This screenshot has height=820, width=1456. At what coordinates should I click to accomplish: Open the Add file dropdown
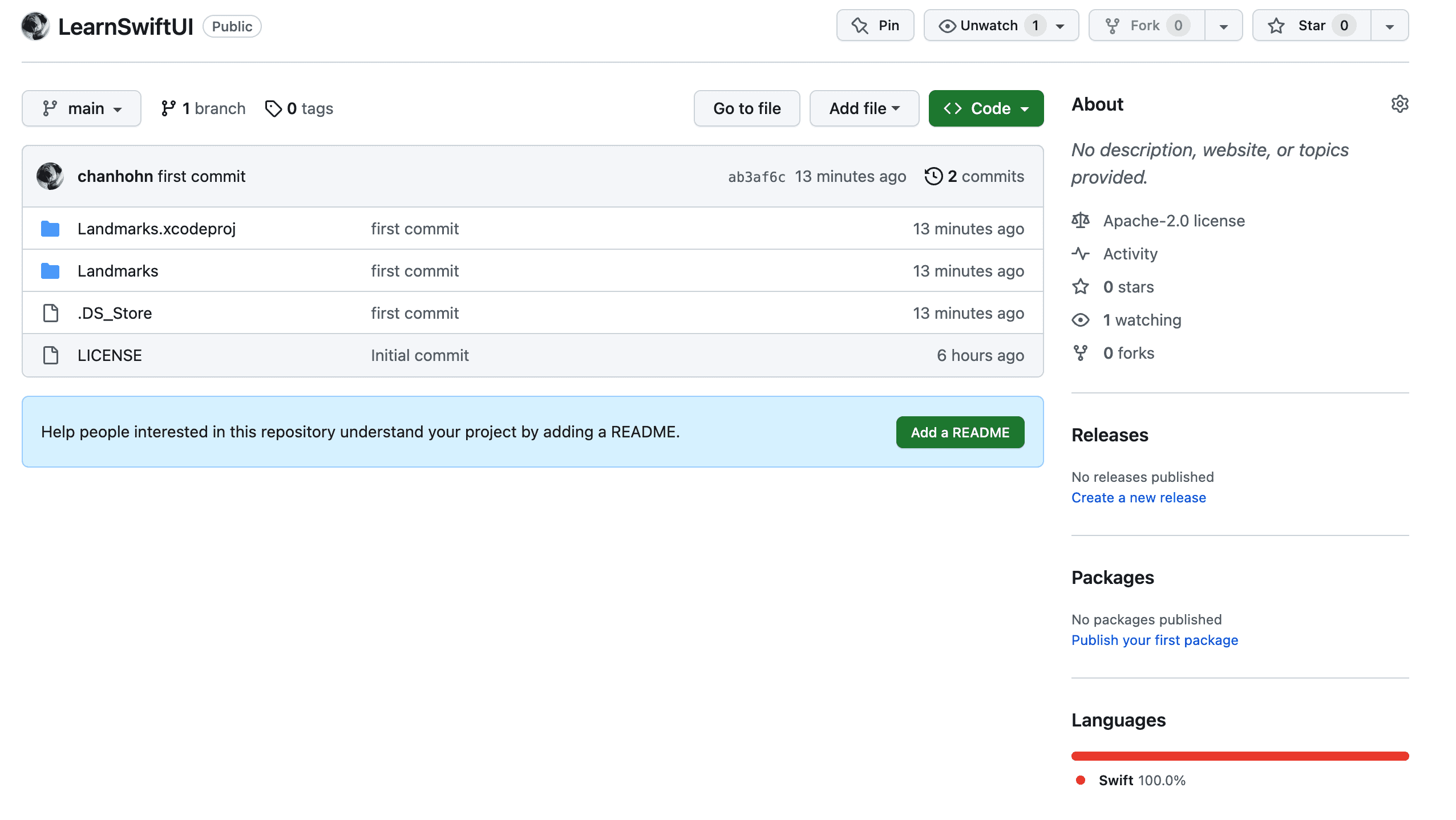click(x=864, y=108)
